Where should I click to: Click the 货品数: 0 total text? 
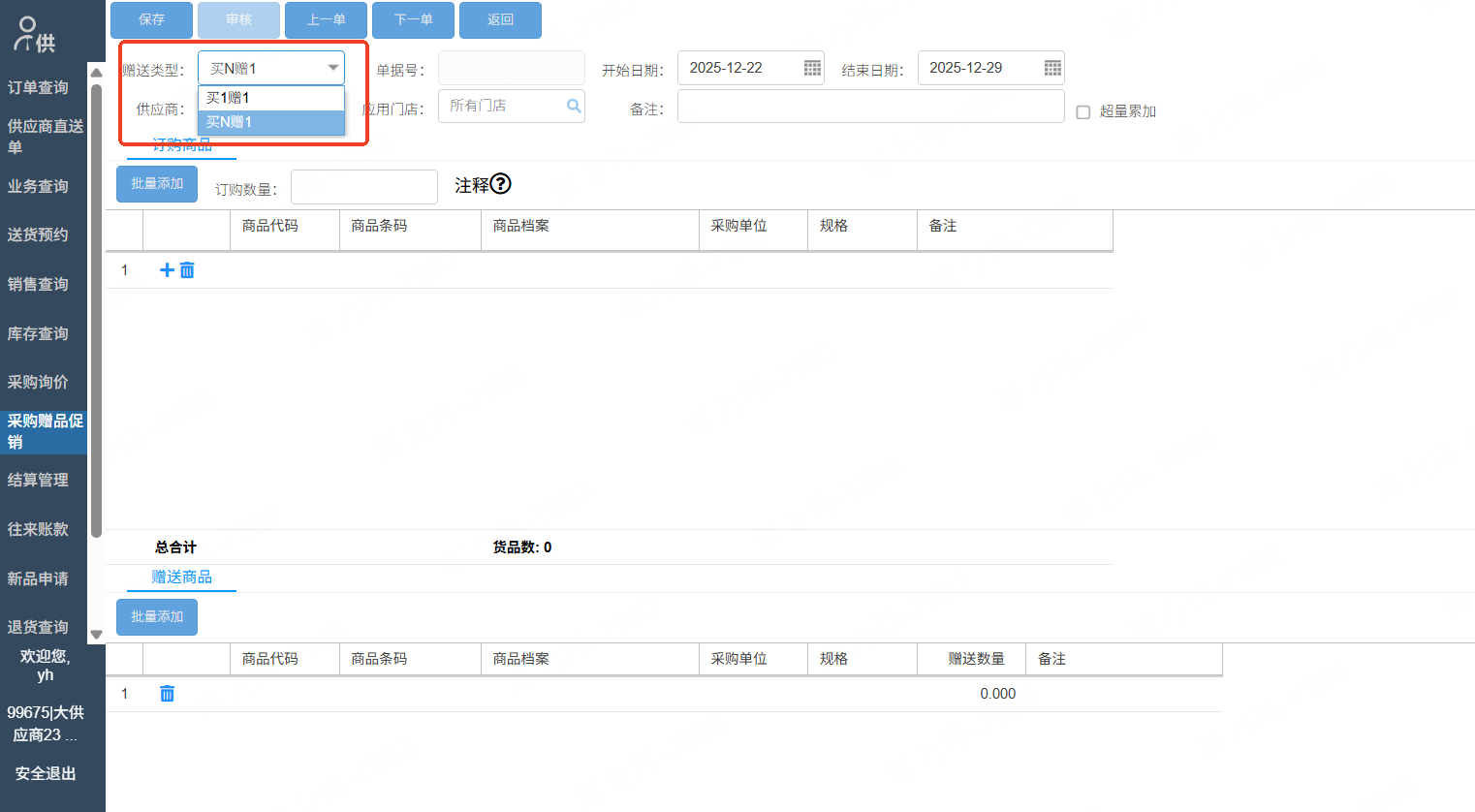click(522, 547)
